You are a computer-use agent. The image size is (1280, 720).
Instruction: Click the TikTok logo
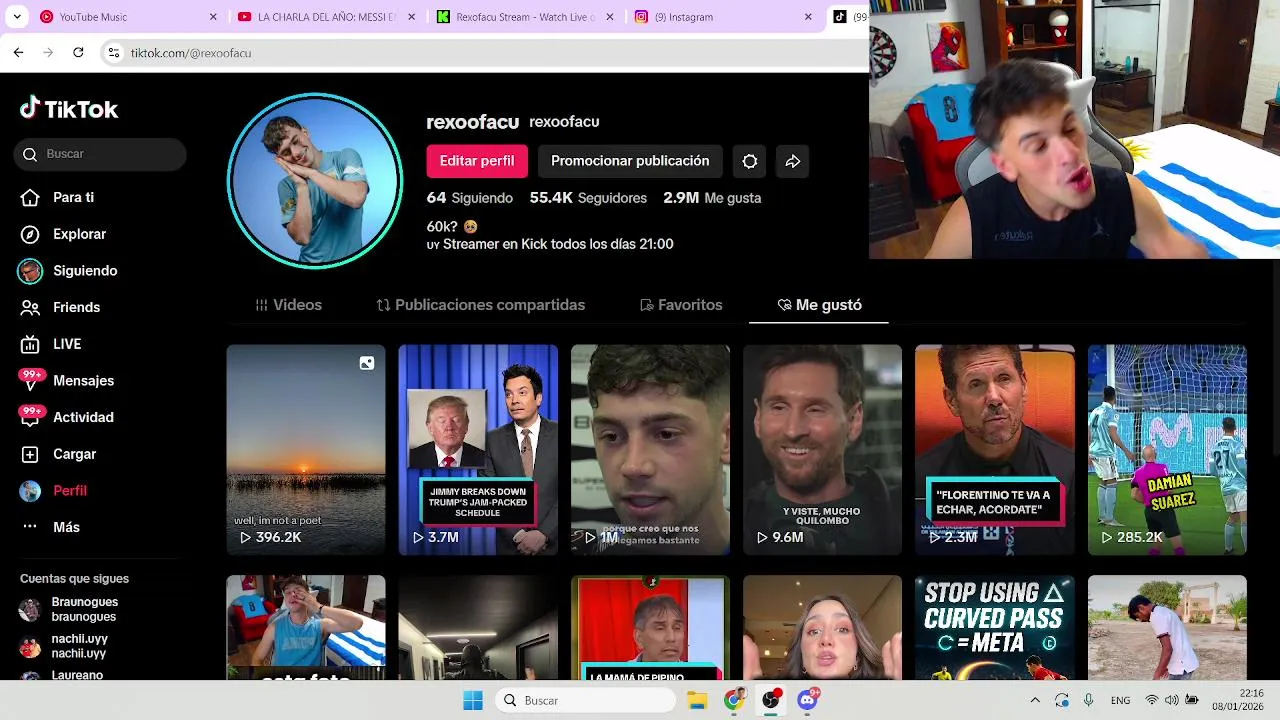click(x=69, y=109)
